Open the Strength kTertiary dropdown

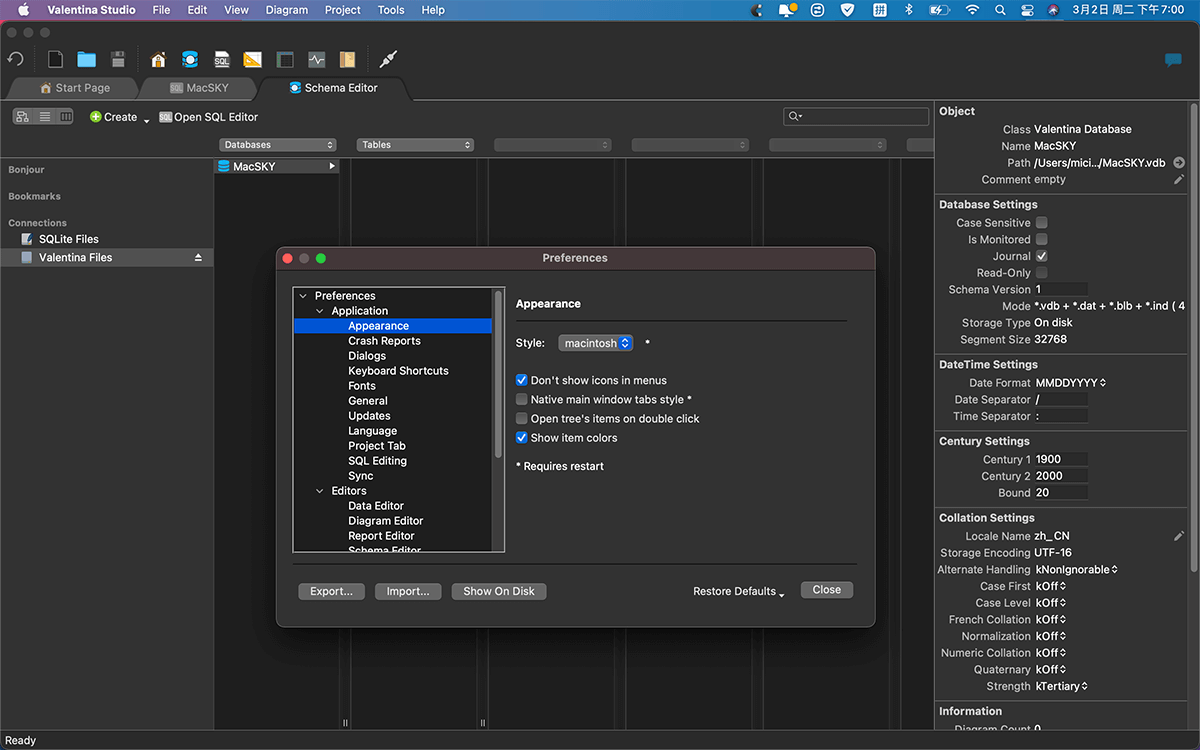[1061, 687]
